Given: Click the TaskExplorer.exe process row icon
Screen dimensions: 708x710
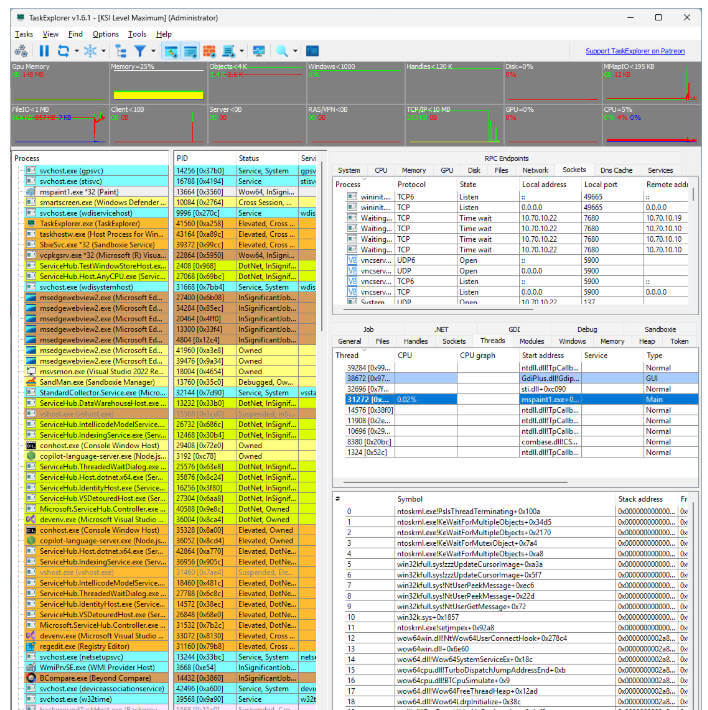Looking at the screenshot, I should pos(31,223).
